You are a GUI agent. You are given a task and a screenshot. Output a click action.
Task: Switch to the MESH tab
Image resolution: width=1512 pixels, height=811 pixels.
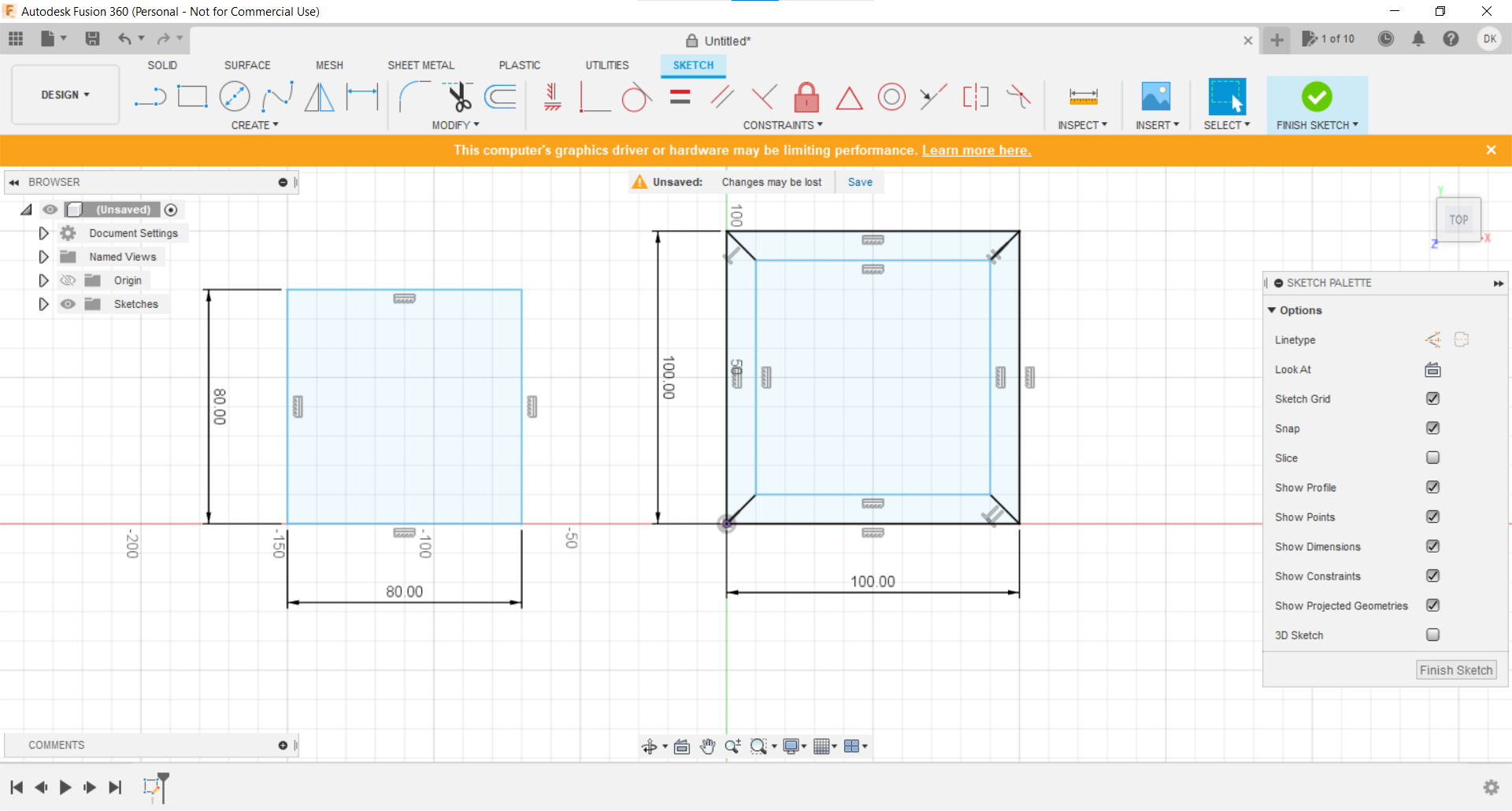[x=329, y=65]
